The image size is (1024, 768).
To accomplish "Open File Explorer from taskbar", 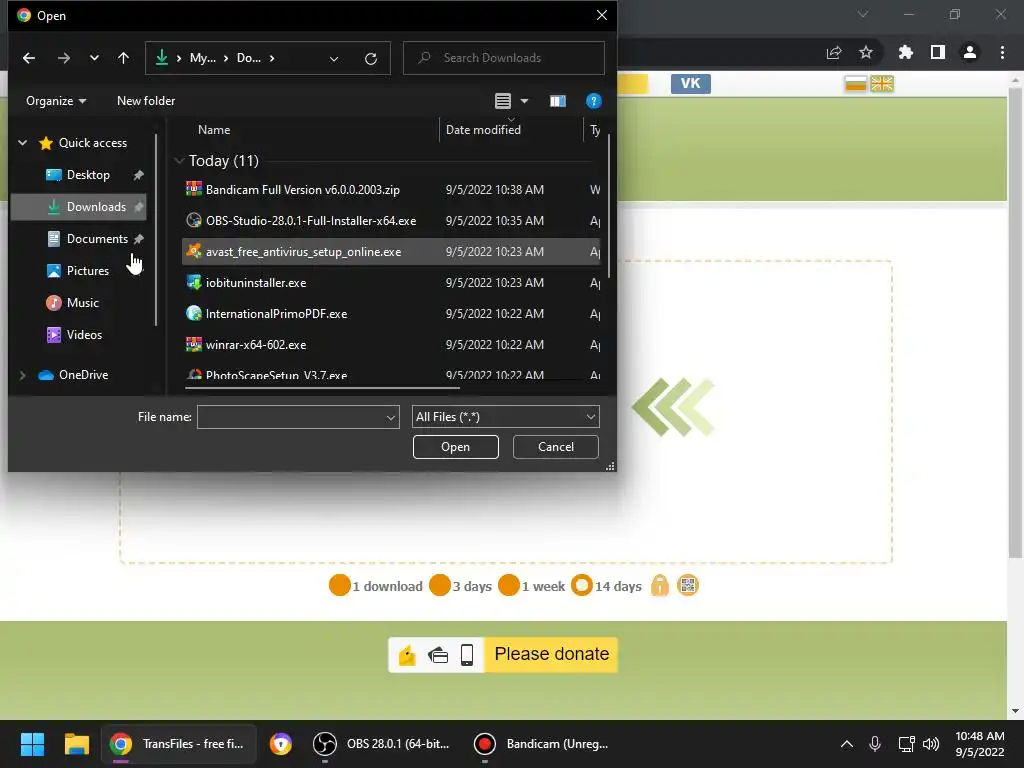I will click(x=76, y=744).
